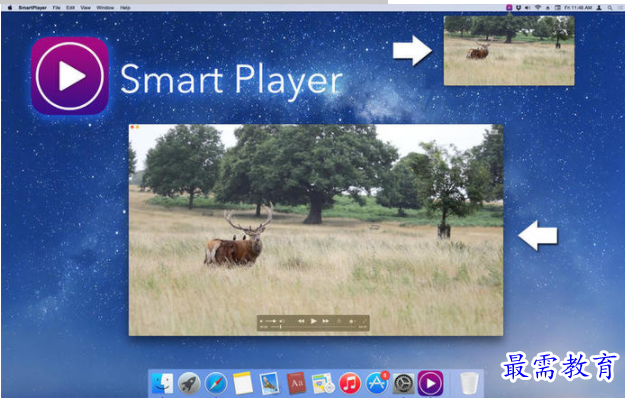Open the File menu

57,8
